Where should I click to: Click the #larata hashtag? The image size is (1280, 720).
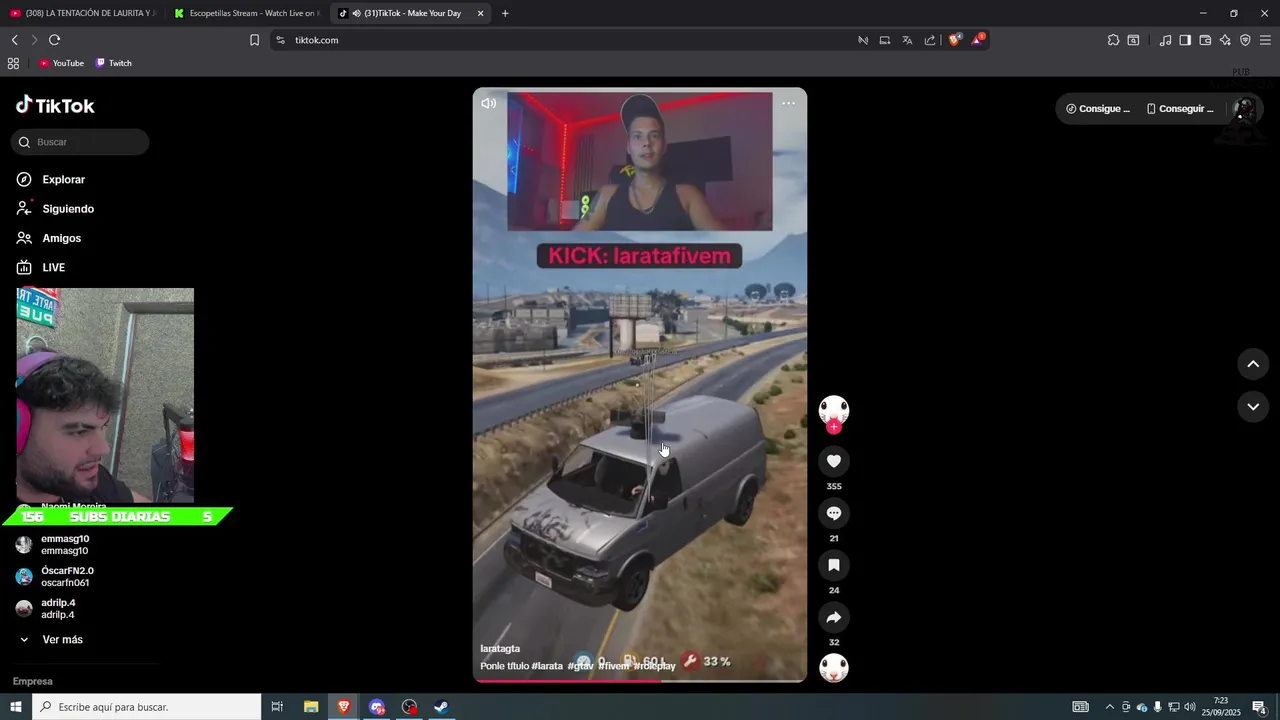click(547, 665)
